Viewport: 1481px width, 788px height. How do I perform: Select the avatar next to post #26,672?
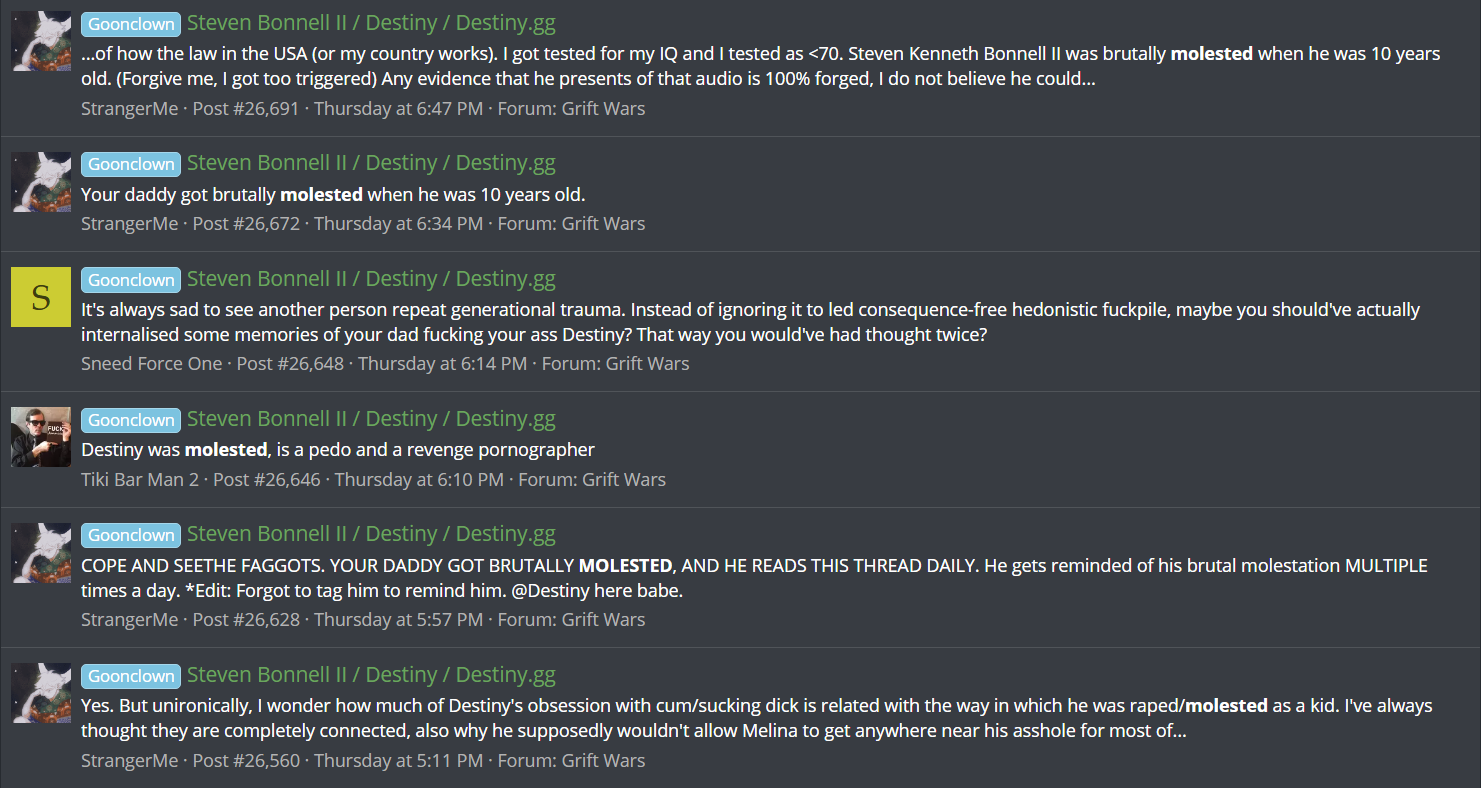41,182
